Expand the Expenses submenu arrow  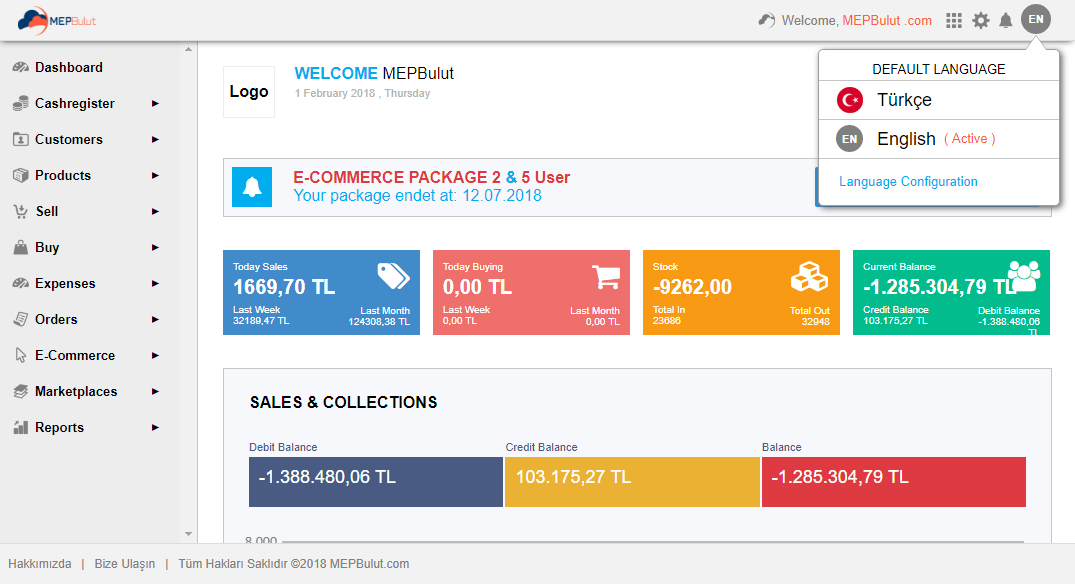point(155,283)
